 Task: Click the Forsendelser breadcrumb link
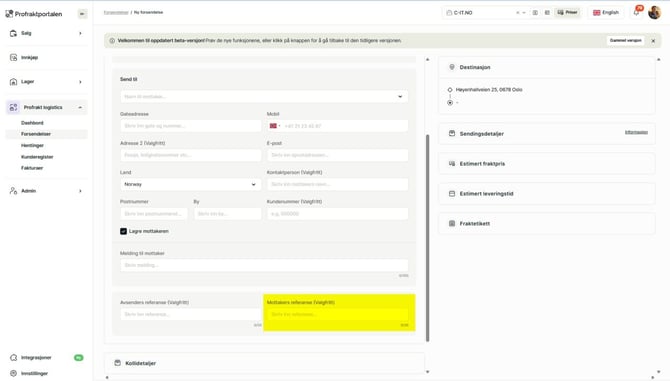pos(116,12)
